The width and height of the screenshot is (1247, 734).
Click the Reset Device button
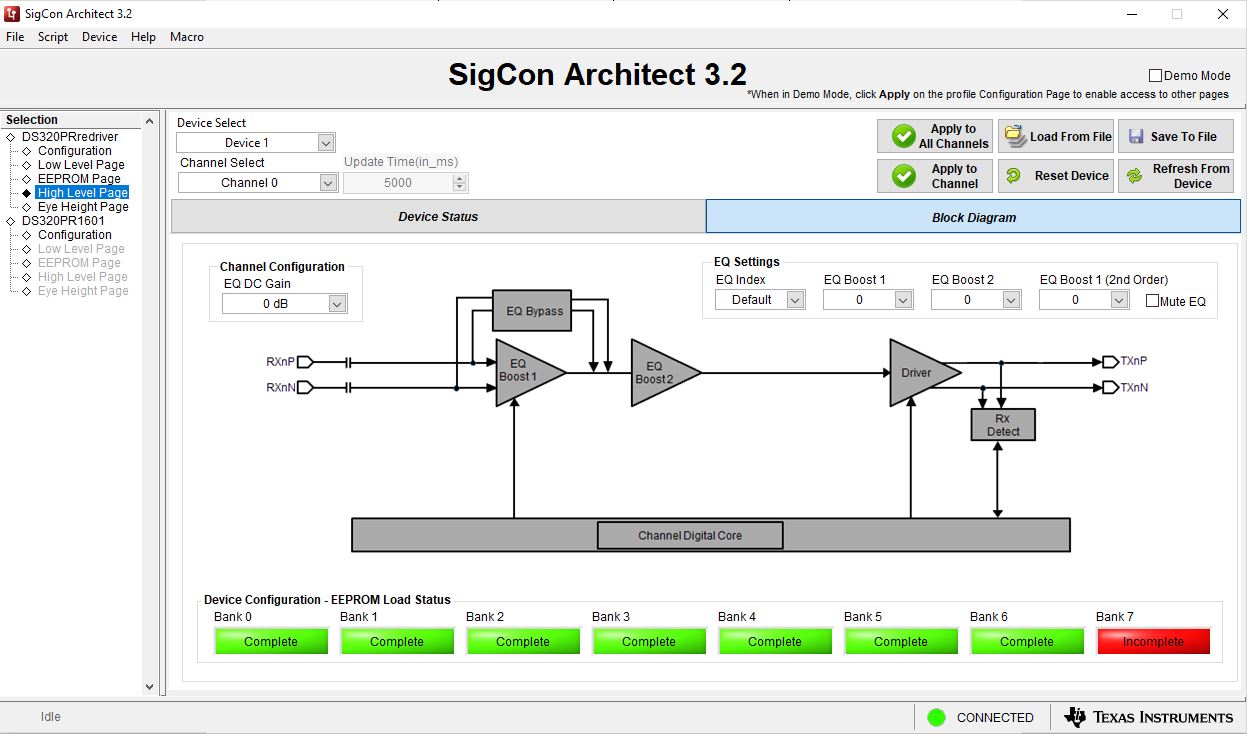pos(1056,176)
